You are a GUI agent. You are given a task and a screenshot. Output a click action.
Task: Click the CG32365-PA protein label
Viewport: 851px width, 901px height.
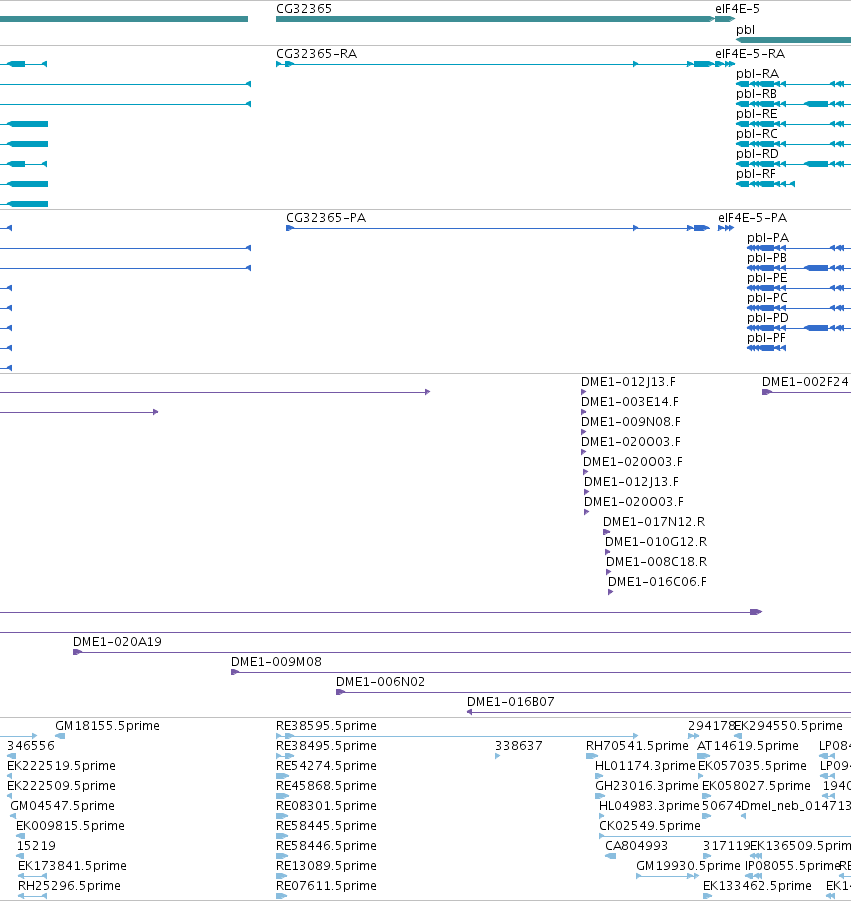point(326,218)
